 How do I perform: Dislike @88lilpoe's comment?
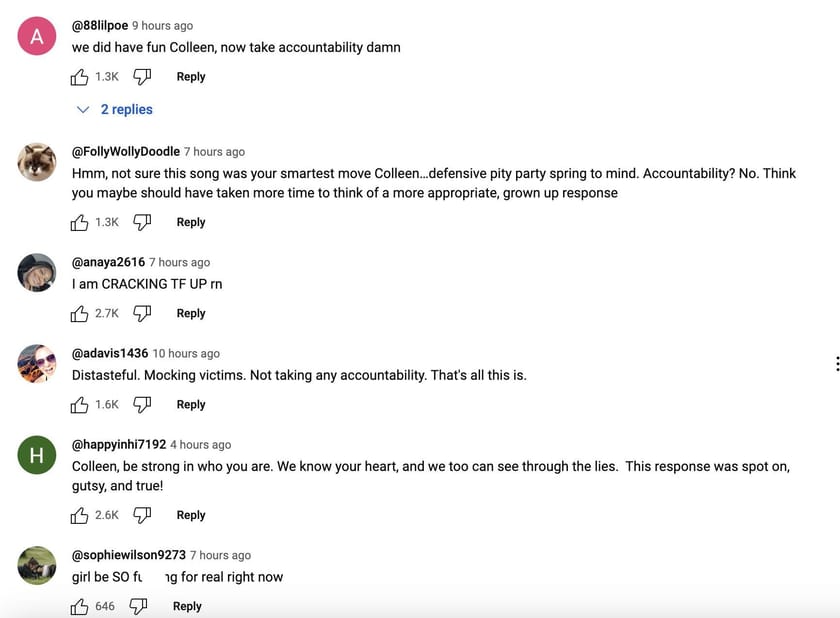pyautogui.click(x=142, y=77)
